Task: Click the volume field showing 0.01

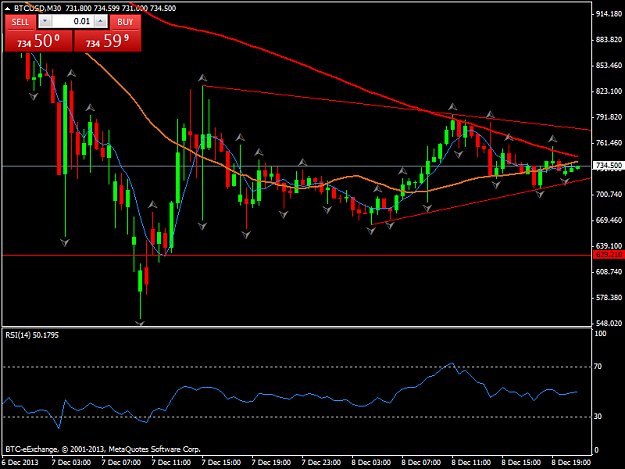Action: [x=73, y=22]
